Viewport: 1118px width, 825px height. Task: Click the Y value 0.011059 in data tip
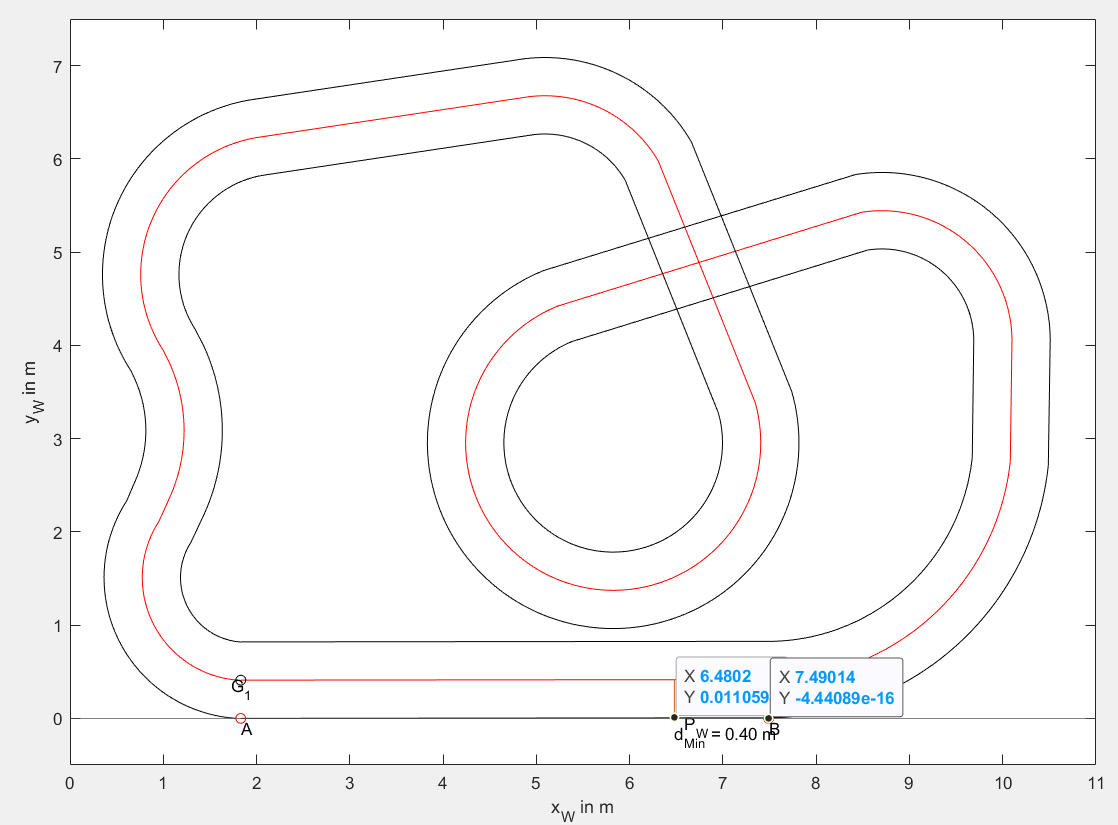click(x=734, y=697)
